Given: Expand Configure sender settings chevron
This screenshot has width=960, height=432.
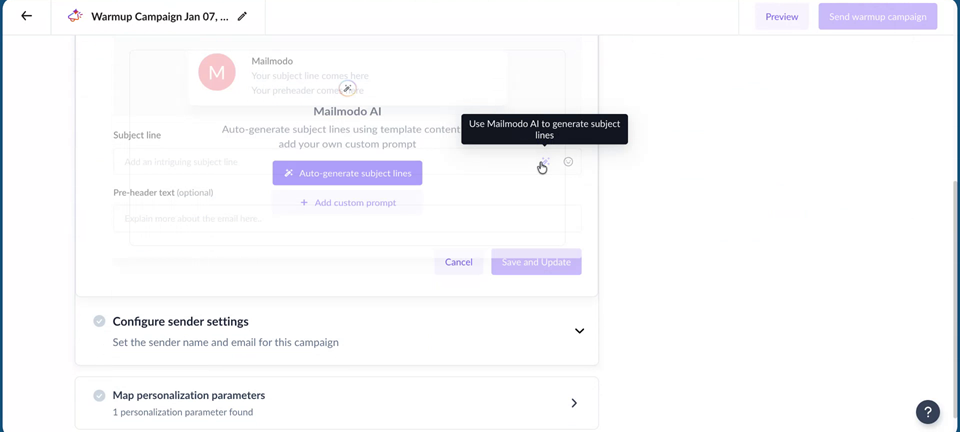Looking at the screenshot, I should pos(579,331).
